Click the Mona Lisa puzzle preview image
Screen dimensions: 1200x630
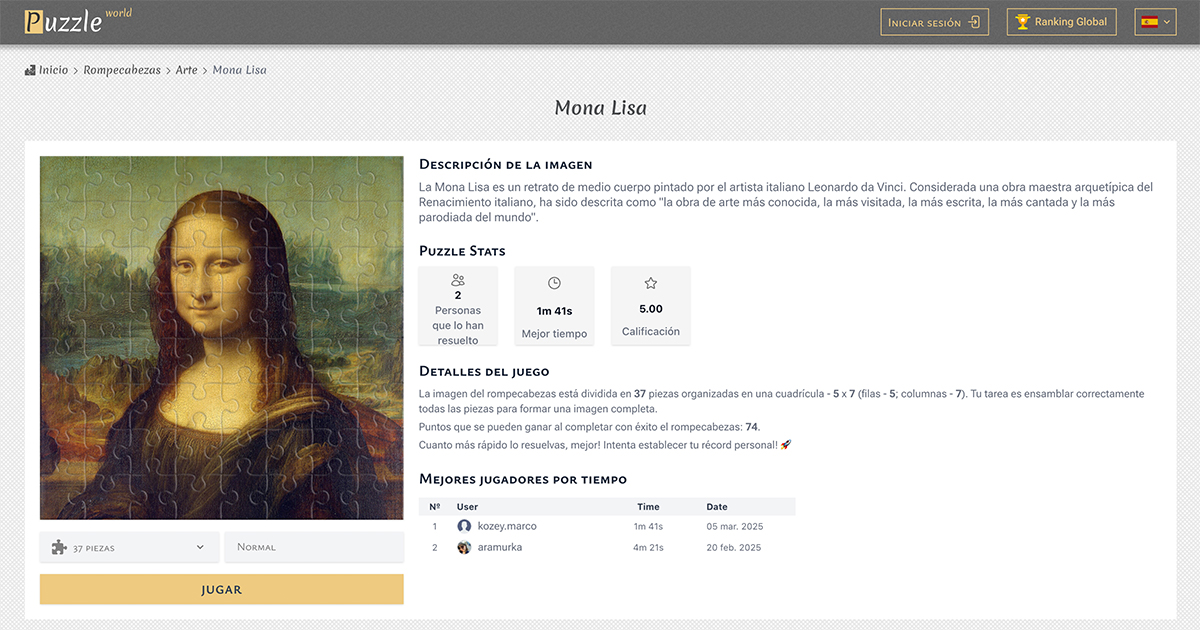221,337
